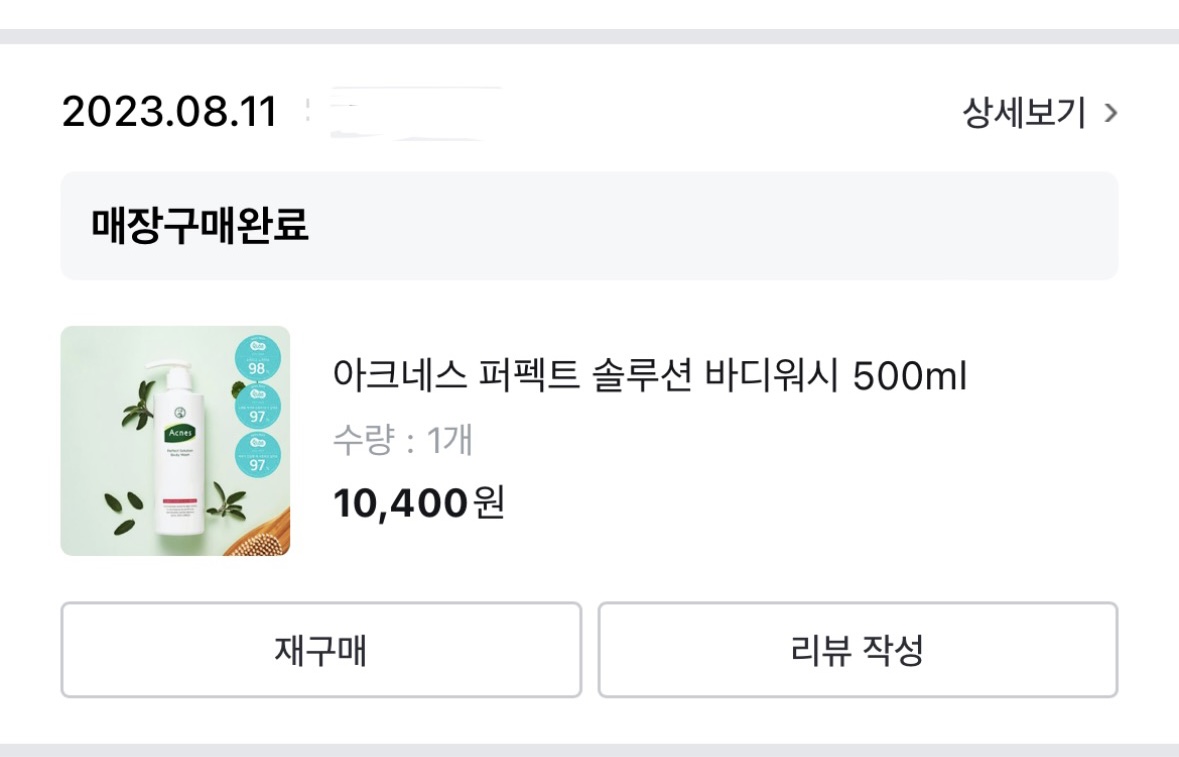
Task: Click the green Acnes logo on the bottle
Action: pyautogui.click(x=181, y=432)
